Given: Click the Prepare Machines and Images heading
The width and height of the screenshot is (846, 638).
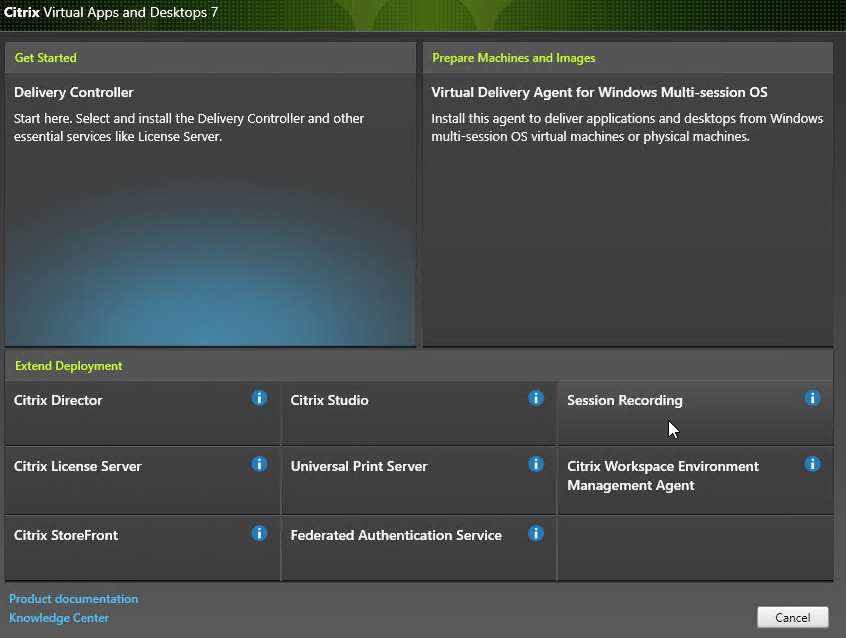Looking at the screenshot, I should [x=514, y=58].
